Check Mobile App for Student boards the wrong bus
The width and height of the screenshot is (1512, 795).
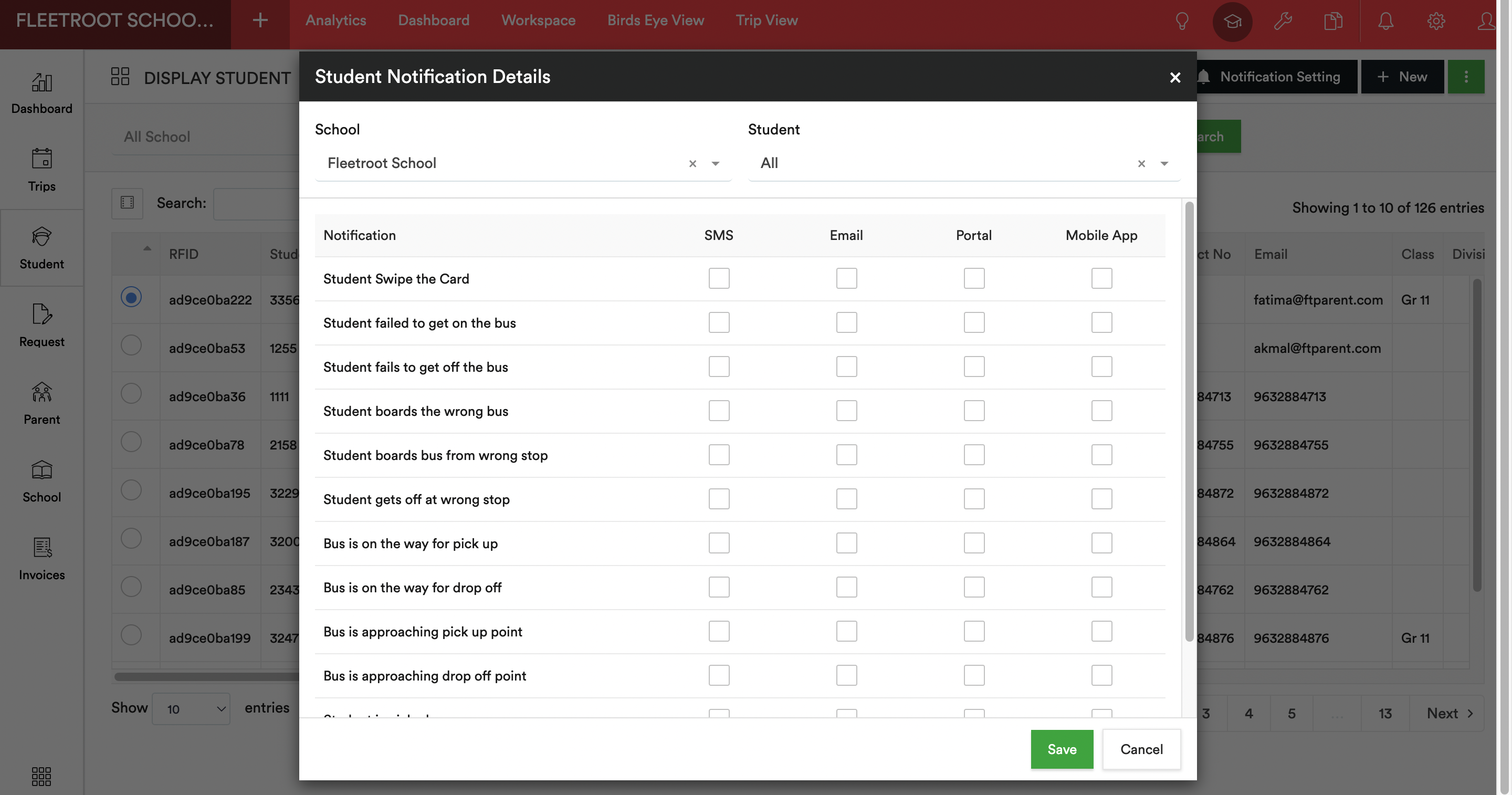coord(1102,411)
